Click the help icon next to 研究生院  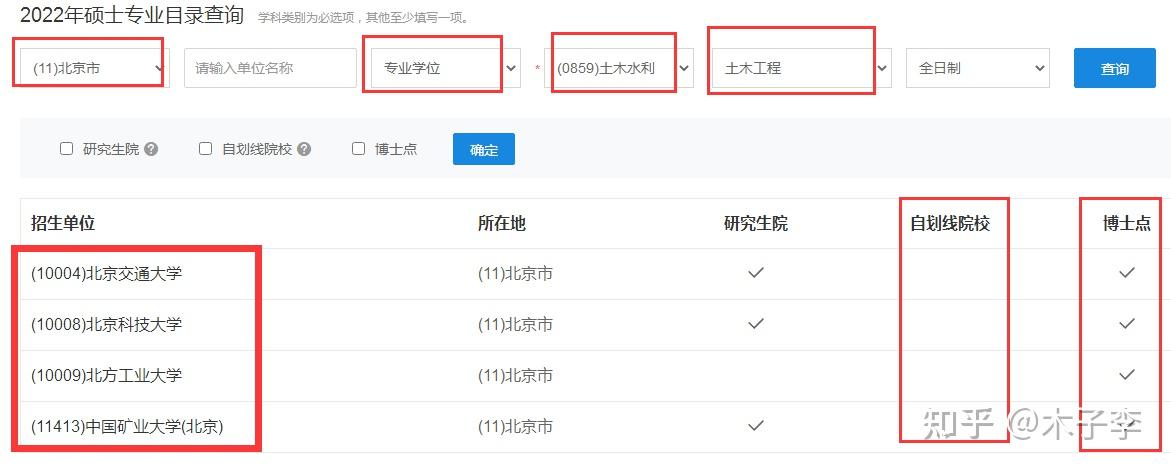(152, 149)
